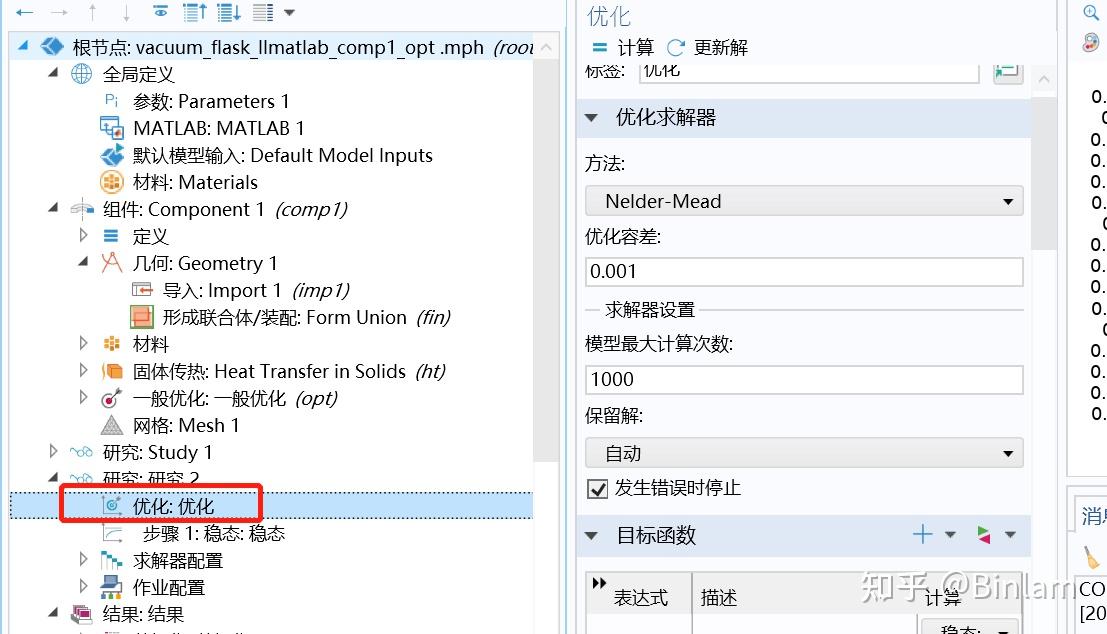Image resolution: width=1107 pixels, height=634 pixels.
Task: Add a new objective function with the plus icon
Action: click(x=922, y=534)
